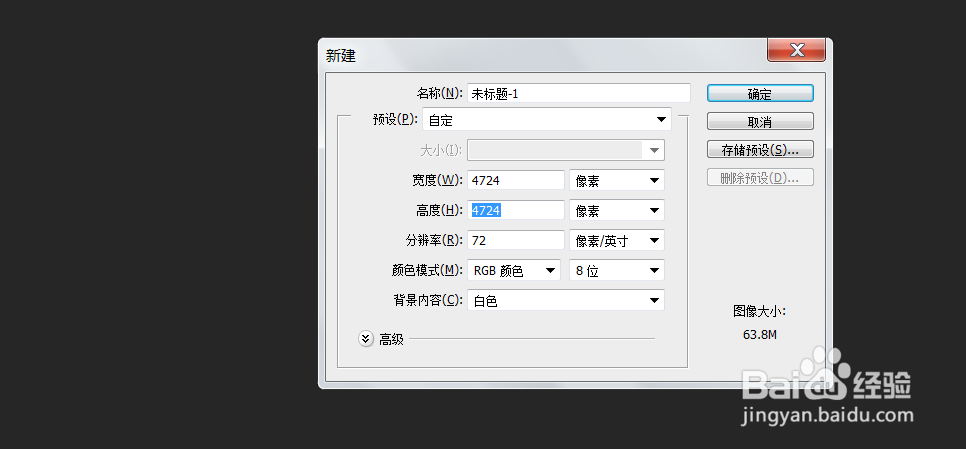
Task: Click the 图像大小 63.8M value text
Action: coord(760,336)
